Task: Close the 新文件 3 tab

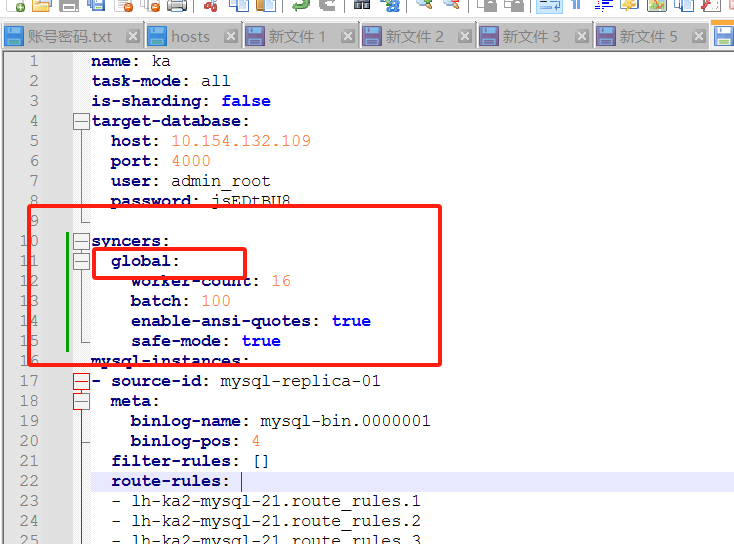Action: click(x=582, y=36)
